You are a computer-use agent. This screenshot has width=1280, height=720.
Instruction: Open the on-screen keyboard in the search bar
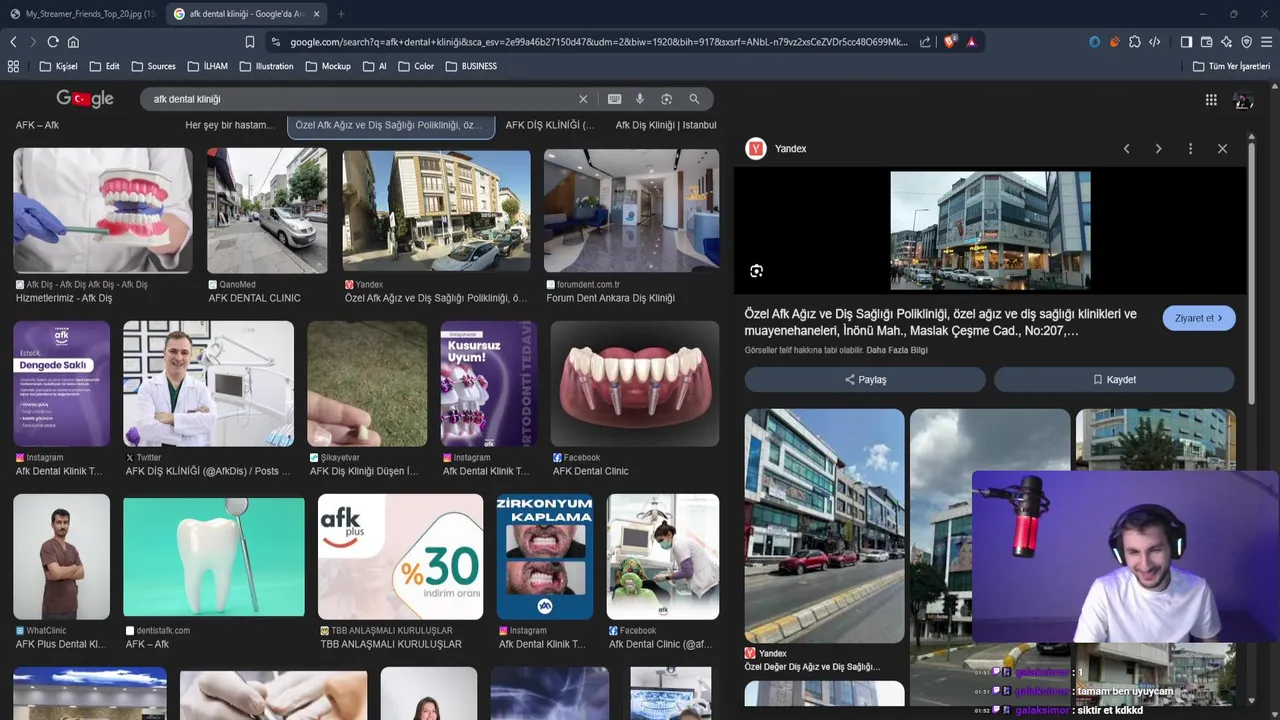click(x=614, y=99)
